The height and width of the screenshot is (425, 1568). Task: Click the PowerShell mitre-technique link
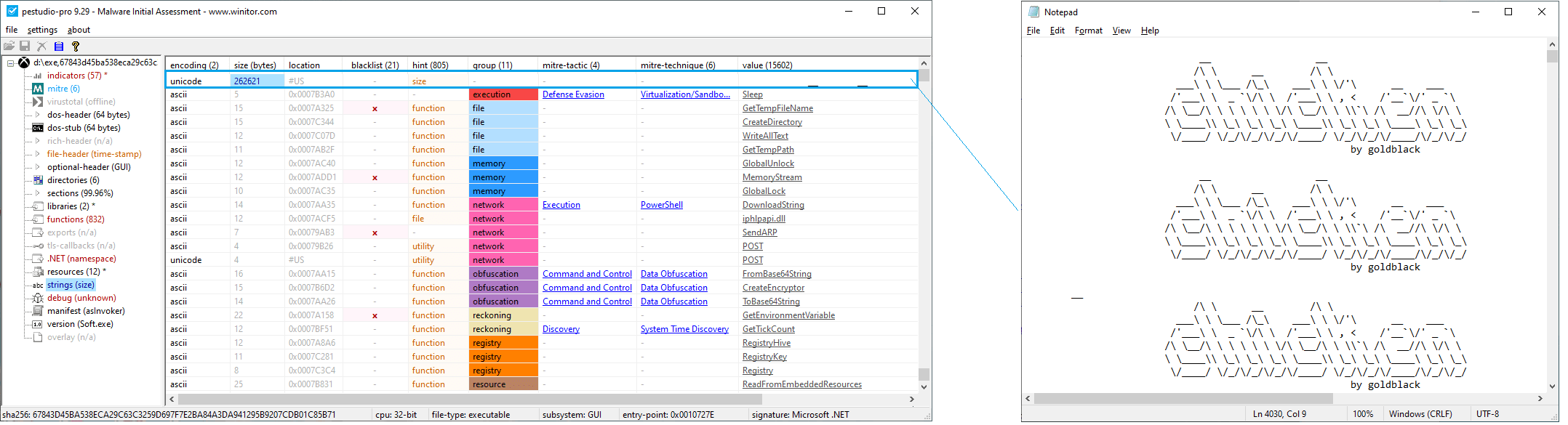click(x=661, y=205)
